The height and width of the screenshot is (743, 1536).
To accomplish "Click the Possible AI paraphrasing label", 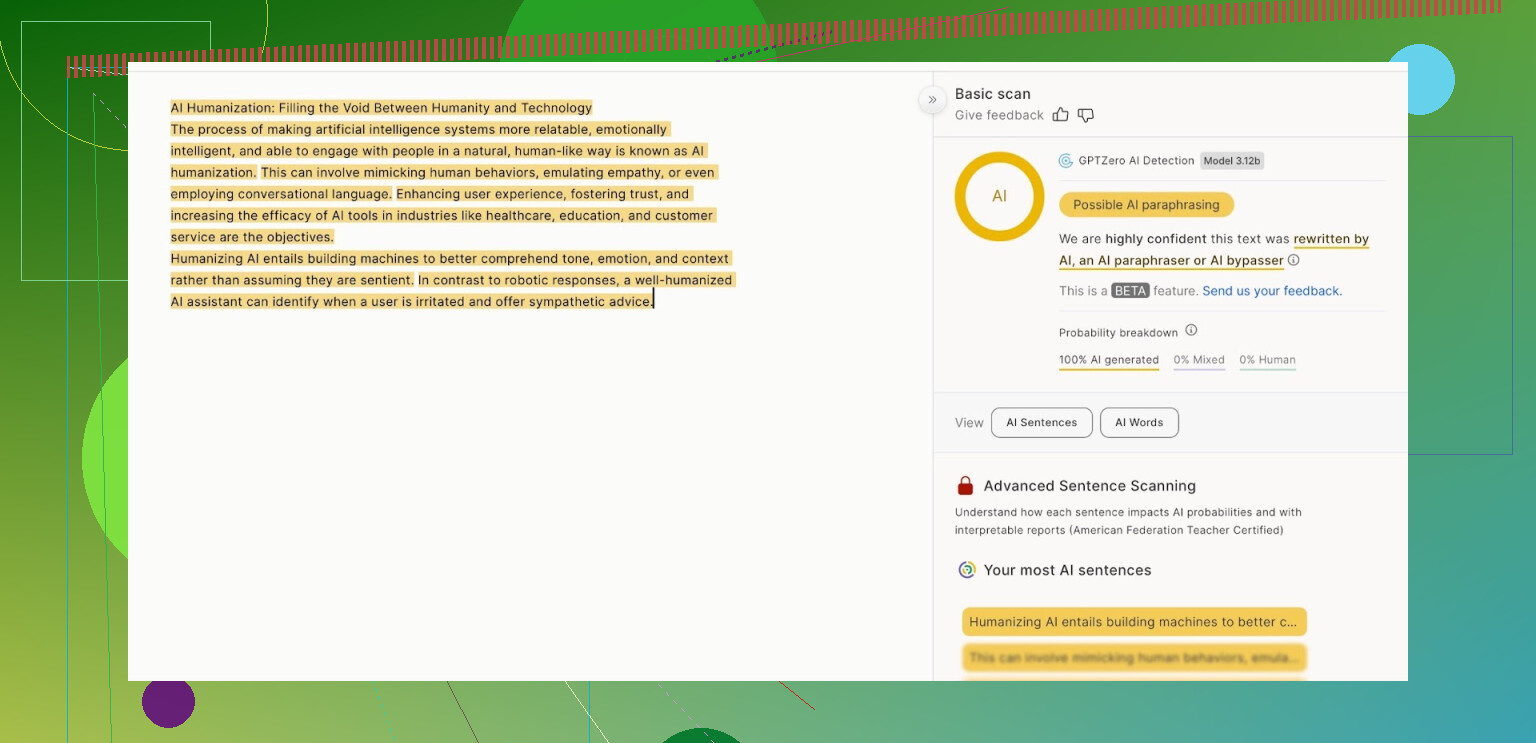I will click(x=1146, y=205).
